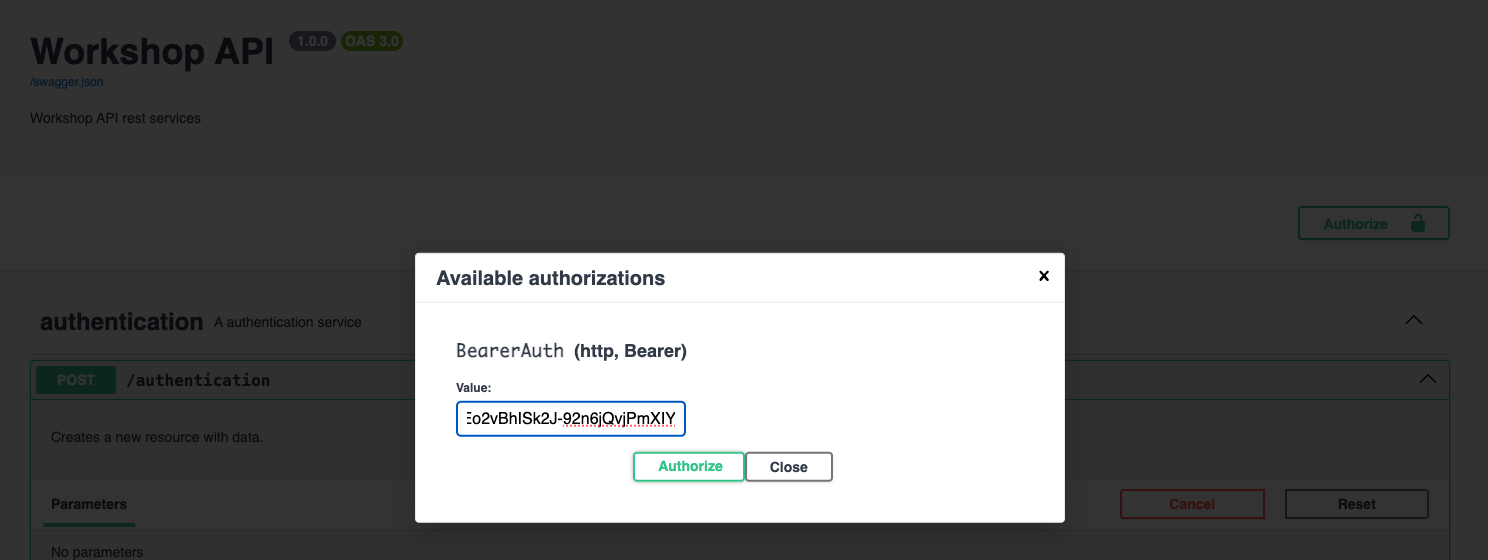This screenshot has width=1488, height=560.
Task: Collapse the authentication section chevron
Action: point(1413,321)
